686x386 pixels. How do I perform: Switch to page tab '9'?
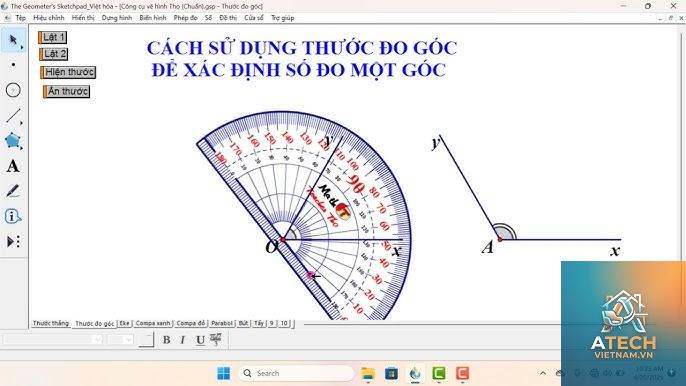[x=272, y=323]
